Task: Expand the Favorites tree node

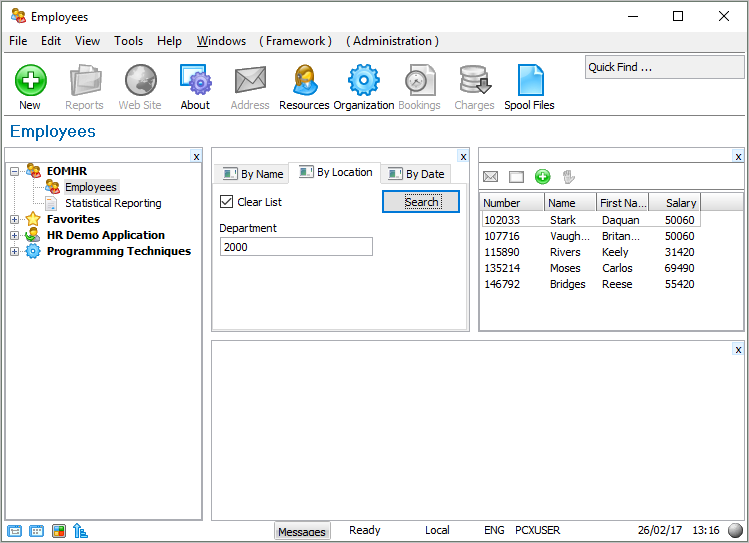Action: [15, 219]
